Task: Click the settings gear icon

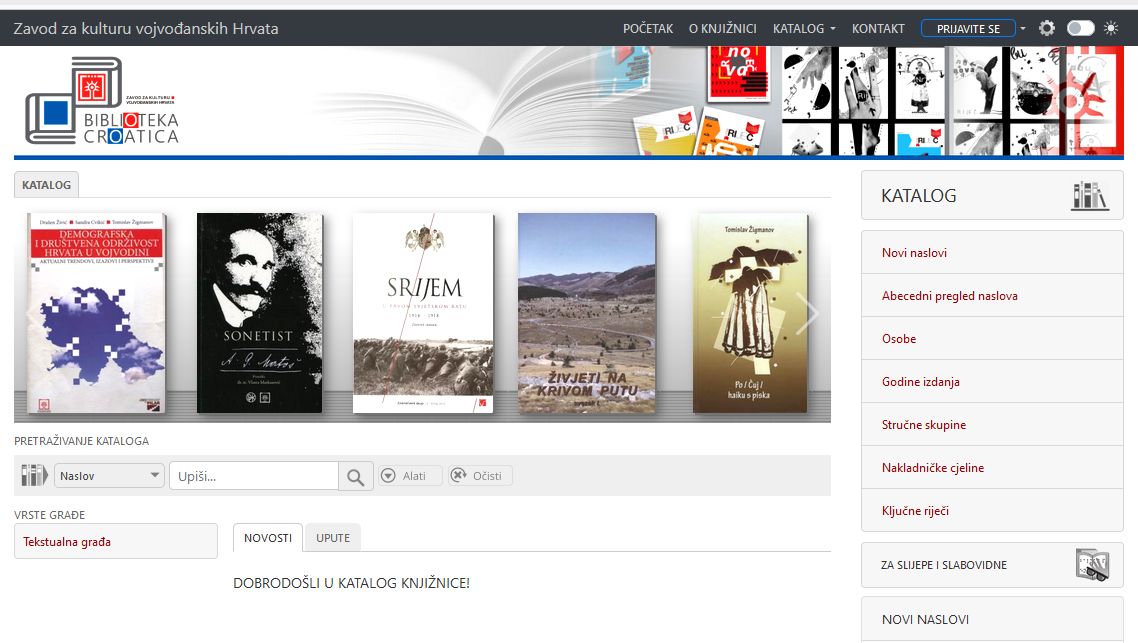Action: coord(1047,28)
